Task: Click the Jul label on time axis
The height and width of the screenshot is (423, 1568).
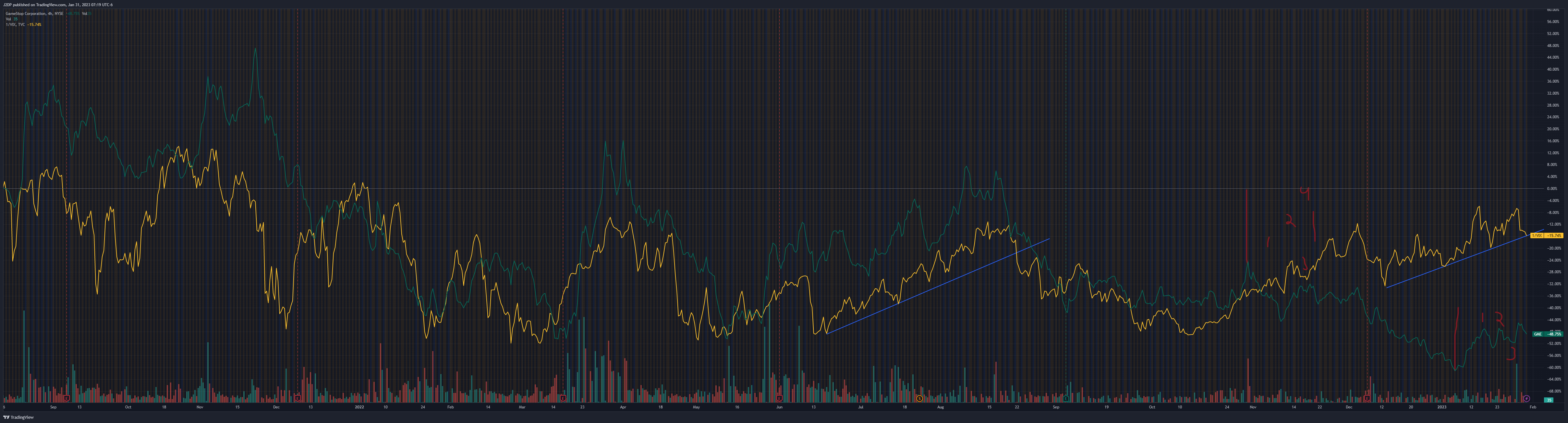Action: click(x=860, y=406)
